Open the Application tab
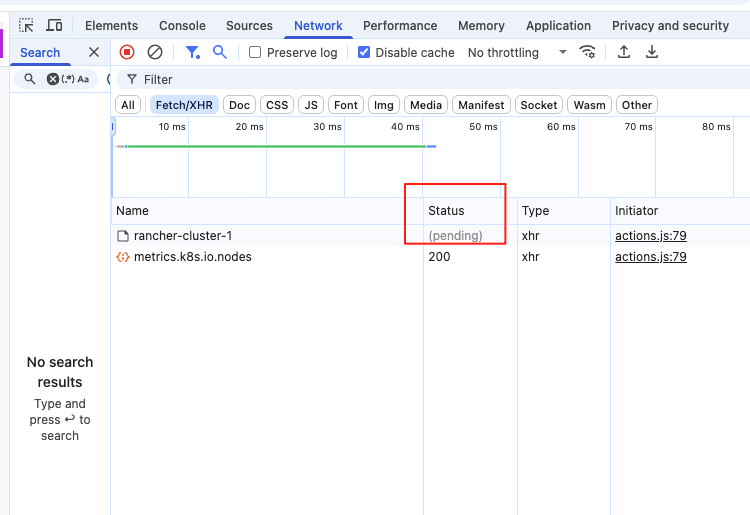The height and width of the screenshot is (515, 750). pos(558,26)
